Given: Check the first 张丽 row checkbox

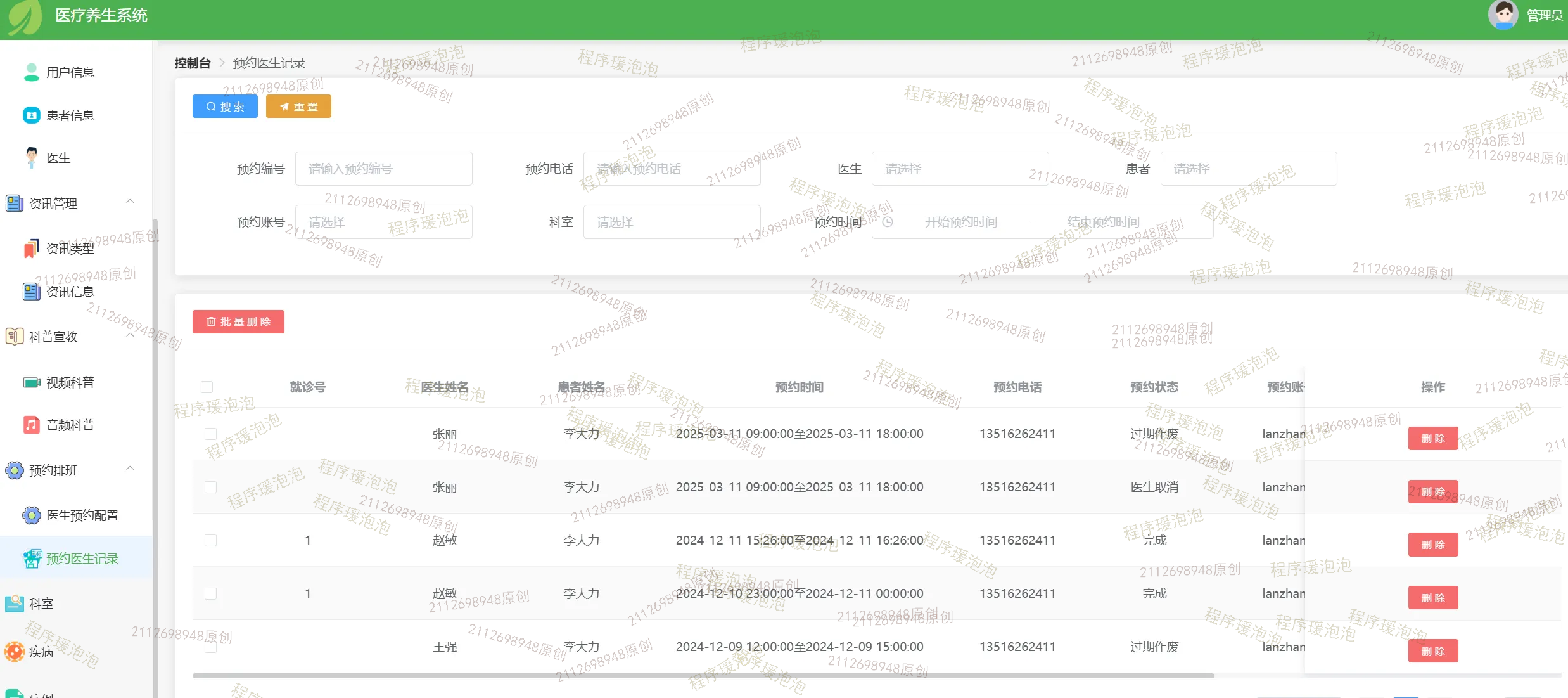Looking at the screenshot, I should click(211, 434).
